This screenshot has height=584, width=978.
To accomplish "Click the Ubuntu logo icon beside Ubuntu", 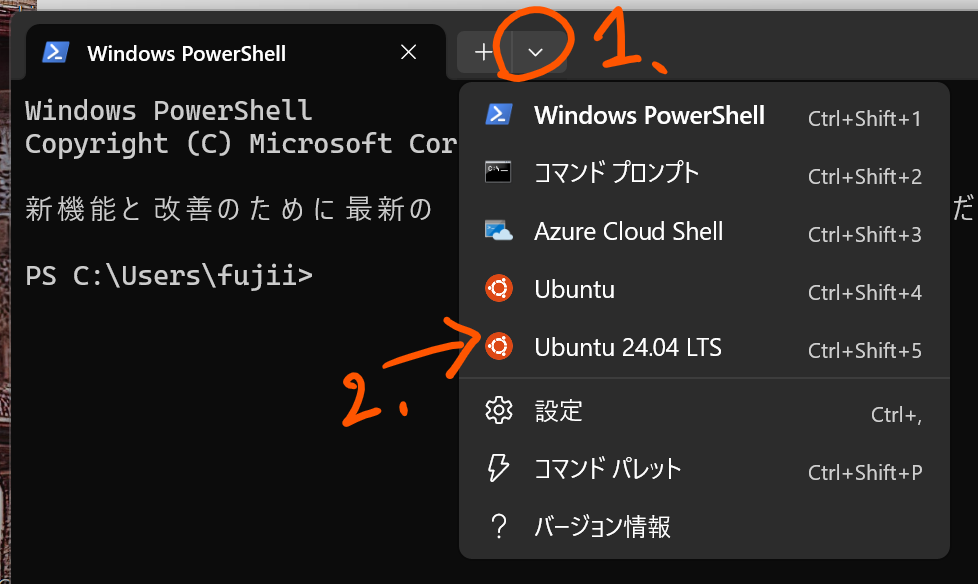I will click(x=498, y=290).
